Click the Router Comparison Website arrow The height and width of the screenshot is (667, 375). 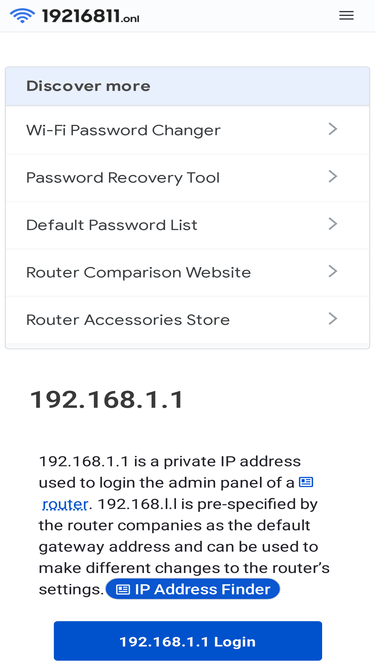click(x=333, y=271)
